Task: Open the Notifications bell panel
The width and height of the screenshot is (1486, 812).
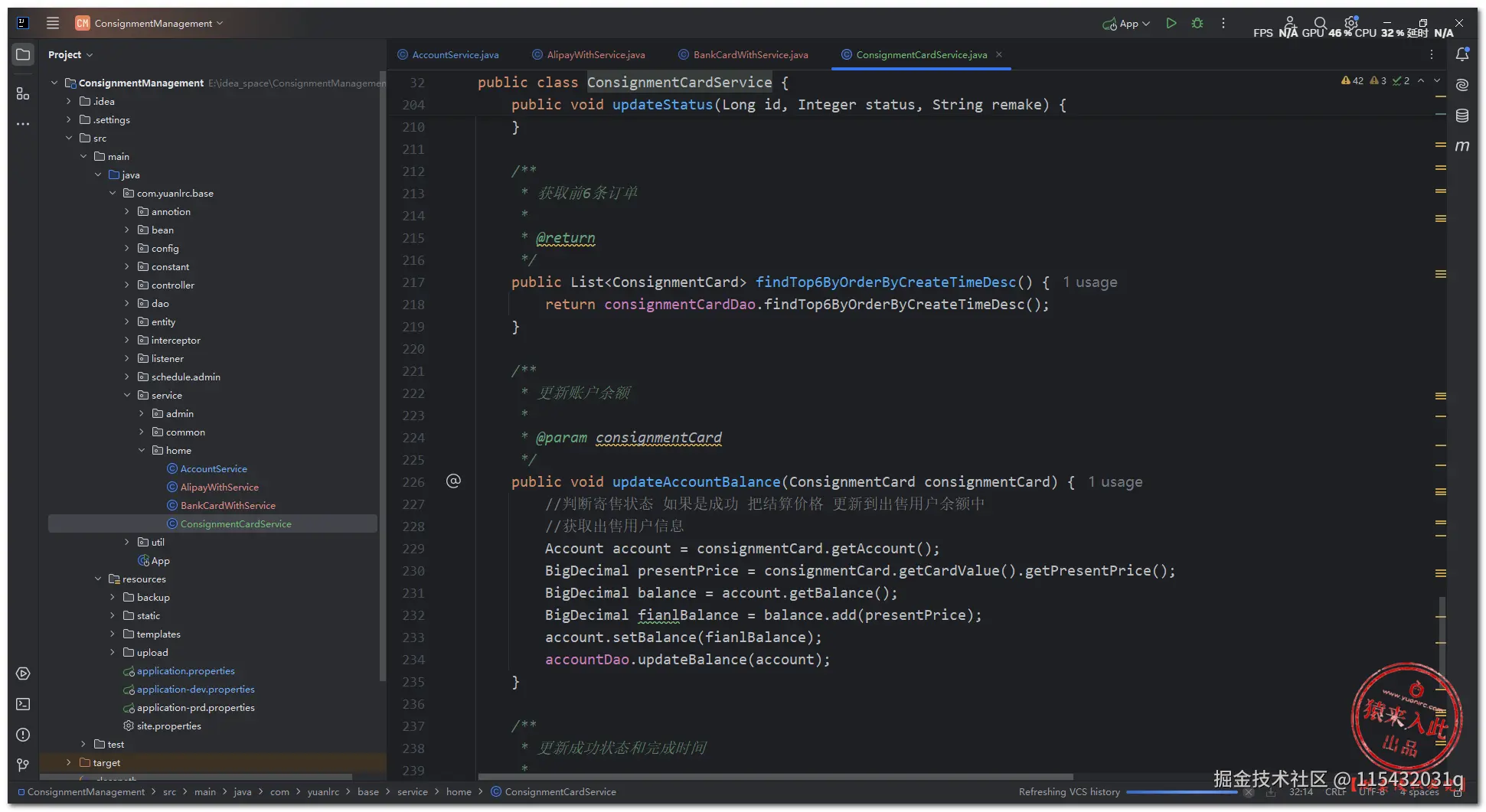Action: click(x=1462, y=54)
